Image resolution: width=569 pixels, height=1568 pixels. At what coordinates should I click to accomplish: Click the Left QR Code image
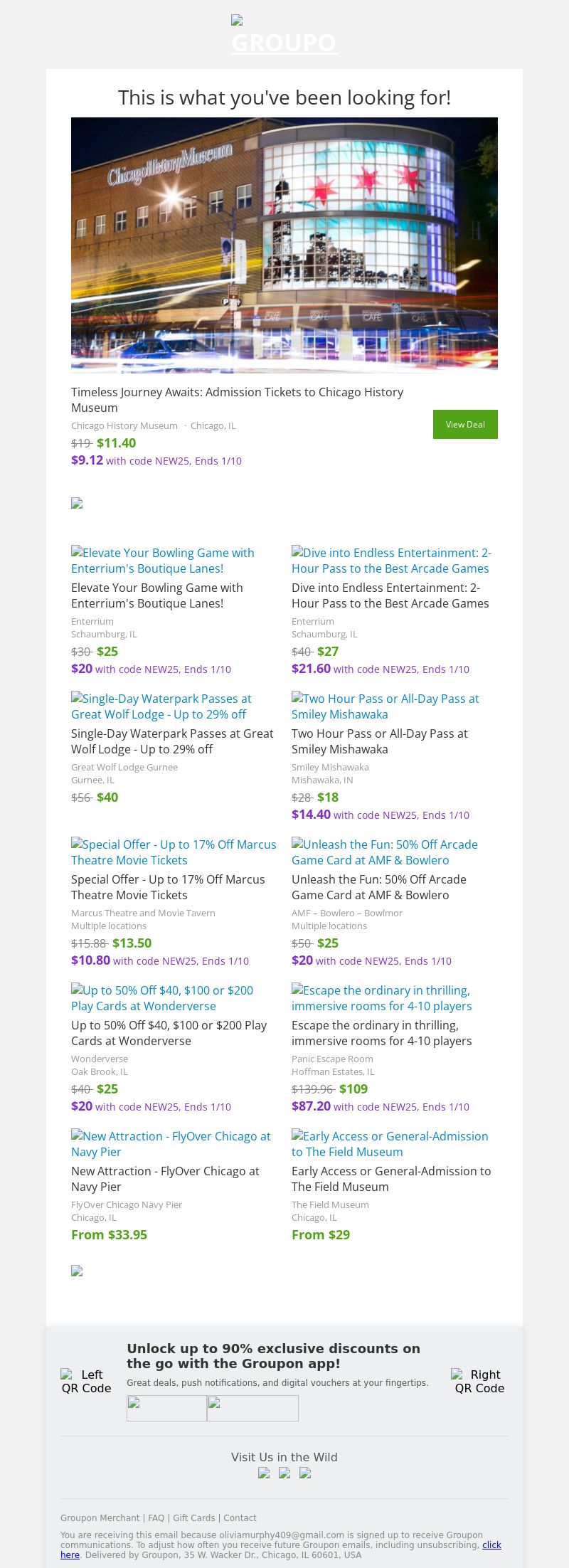click(x=86, y=1381)
